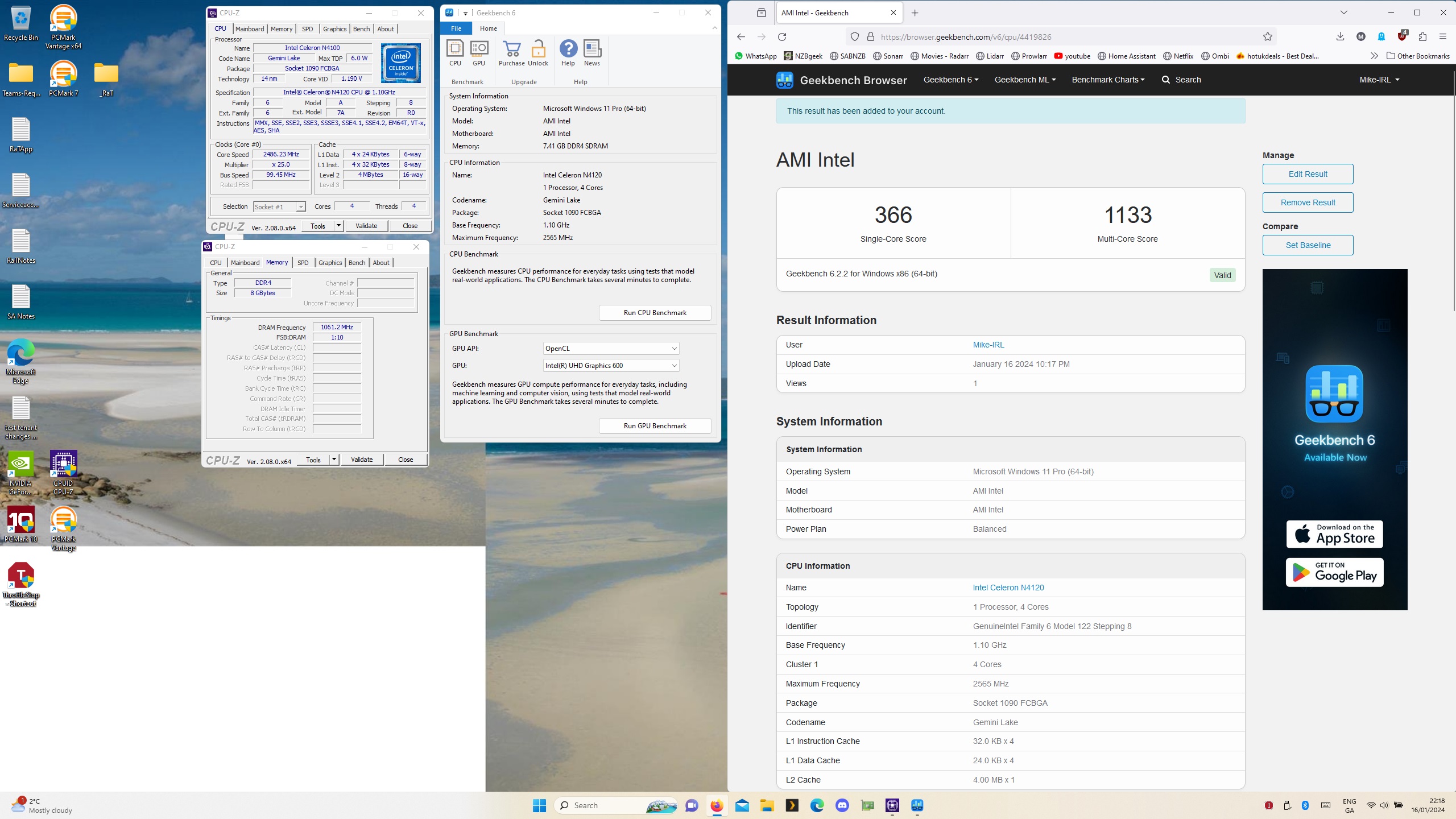Open the Search link in Geekbench Browser nav

1181,80
